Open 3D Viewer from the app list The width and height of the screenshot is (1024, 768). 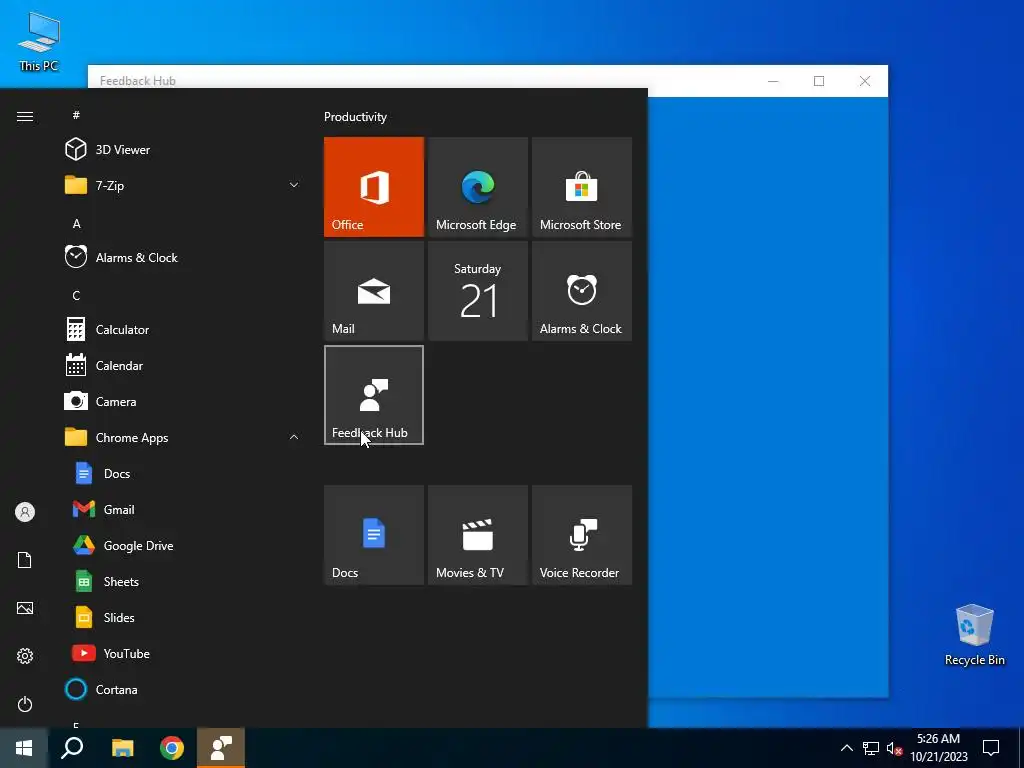click(183, 150)
